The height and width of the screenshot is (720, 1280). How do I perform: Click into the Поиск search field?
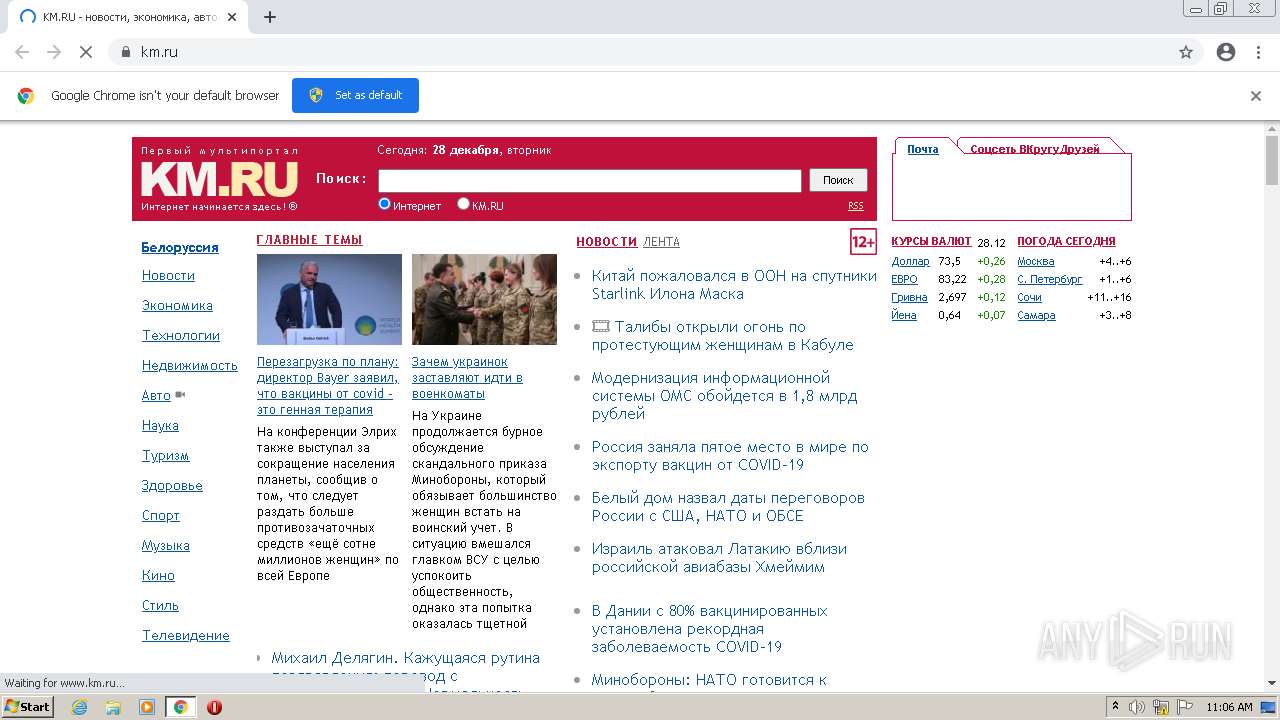click(x=590, y=180)
